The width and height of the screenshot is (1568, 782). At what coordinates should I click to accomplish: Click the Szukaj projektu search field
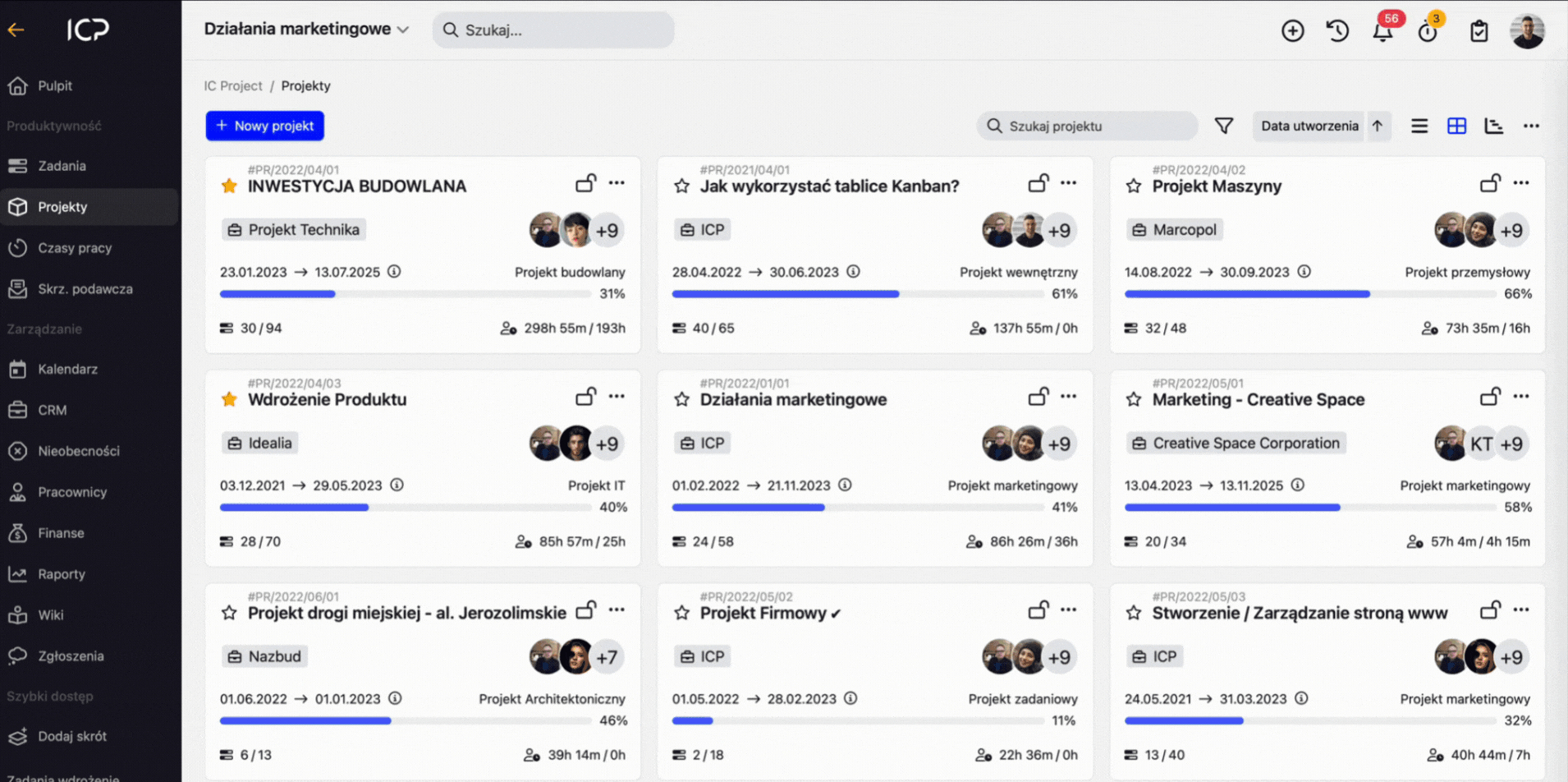(1087, 126)
